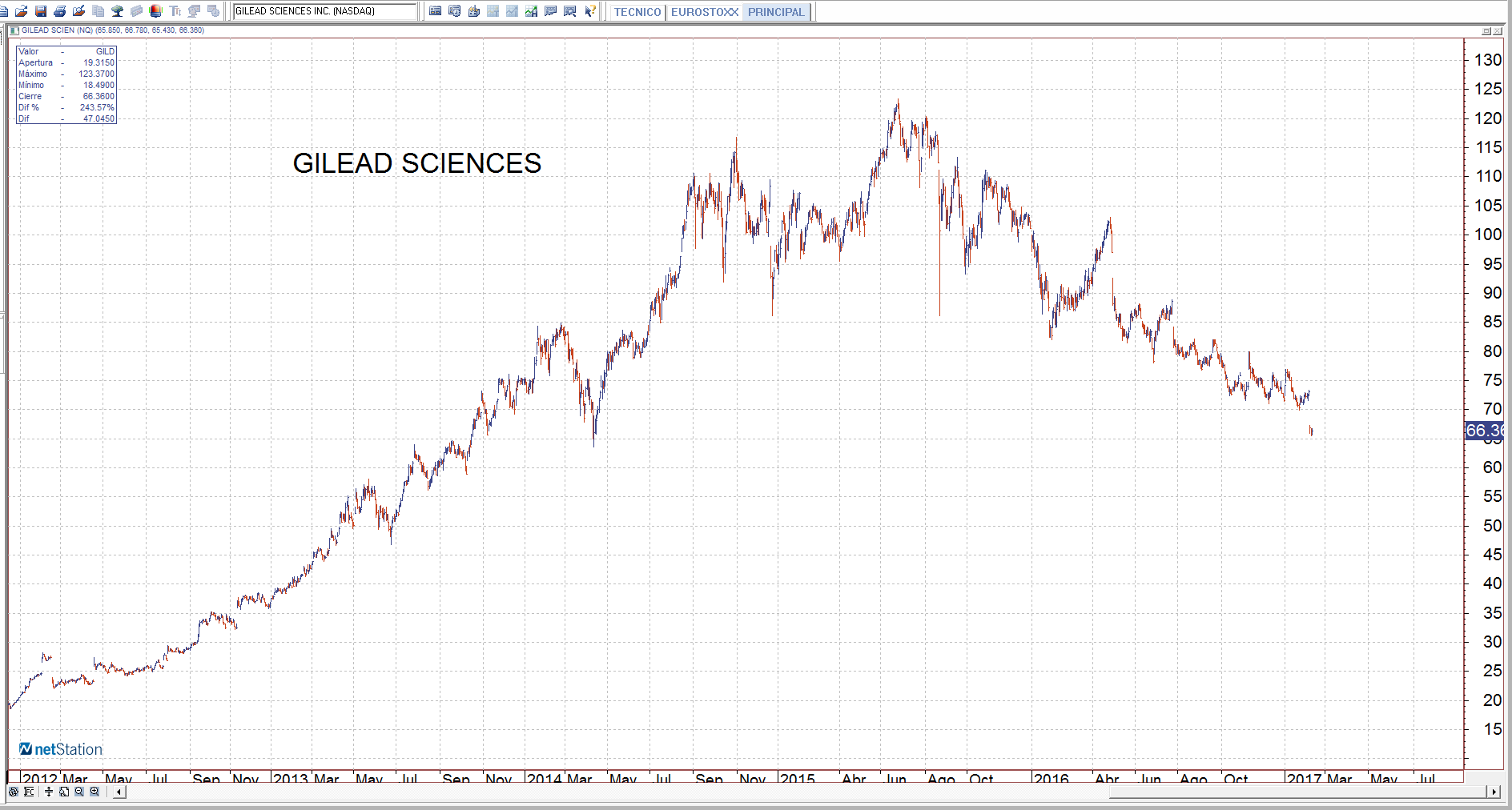Click the greyed line chart icon
The image size is (1512, 810).
pyautogui.click(x=513, y=11)
